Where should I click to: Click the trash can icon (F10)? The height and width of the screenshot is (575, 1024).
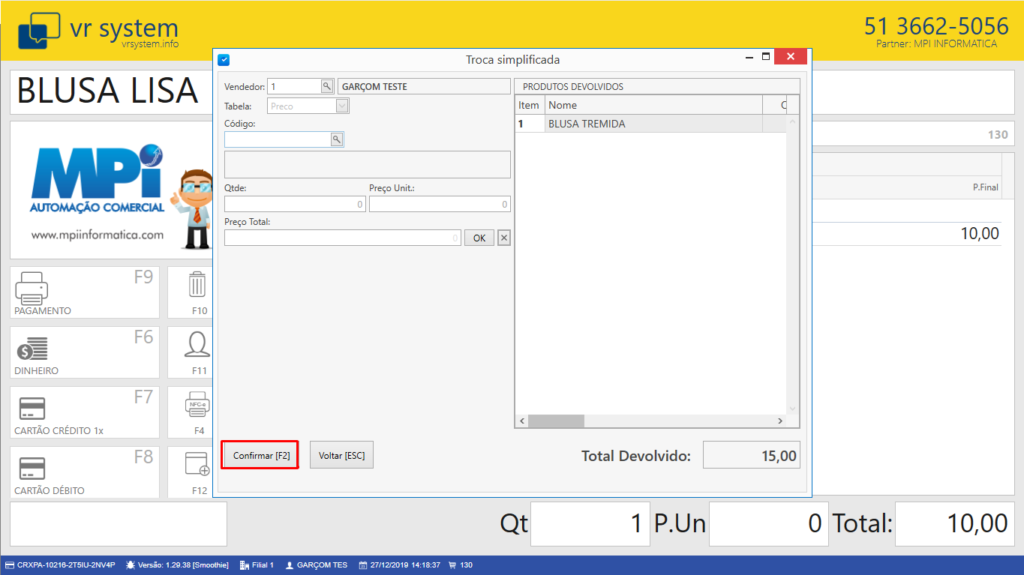(x=198, y=286)
